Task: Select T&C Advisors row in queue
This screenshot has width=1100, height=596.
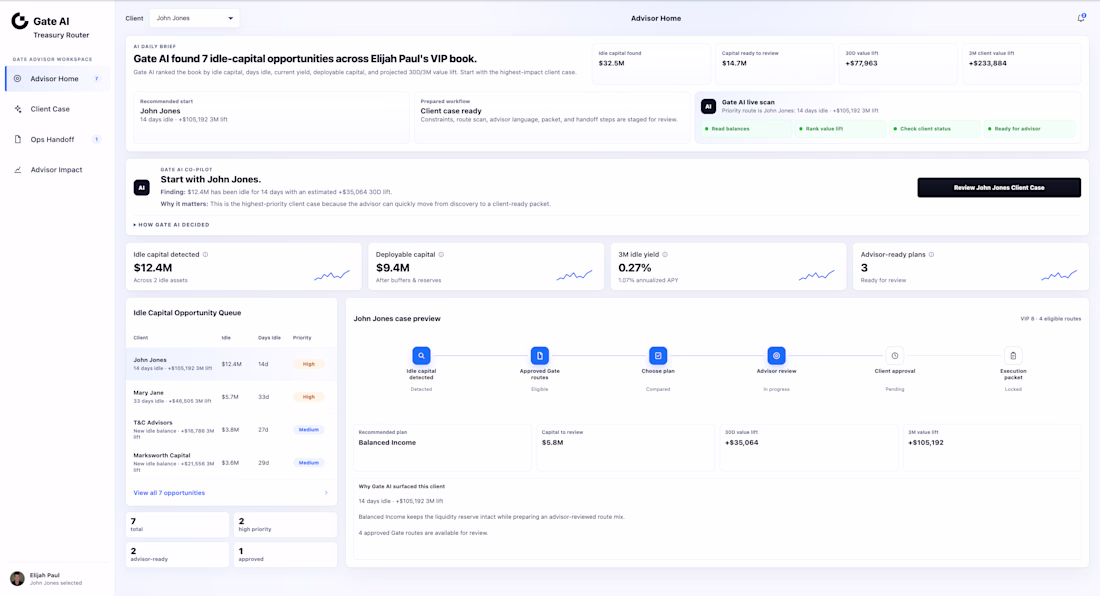Action: pyautogui.click(x=232, y=430)
